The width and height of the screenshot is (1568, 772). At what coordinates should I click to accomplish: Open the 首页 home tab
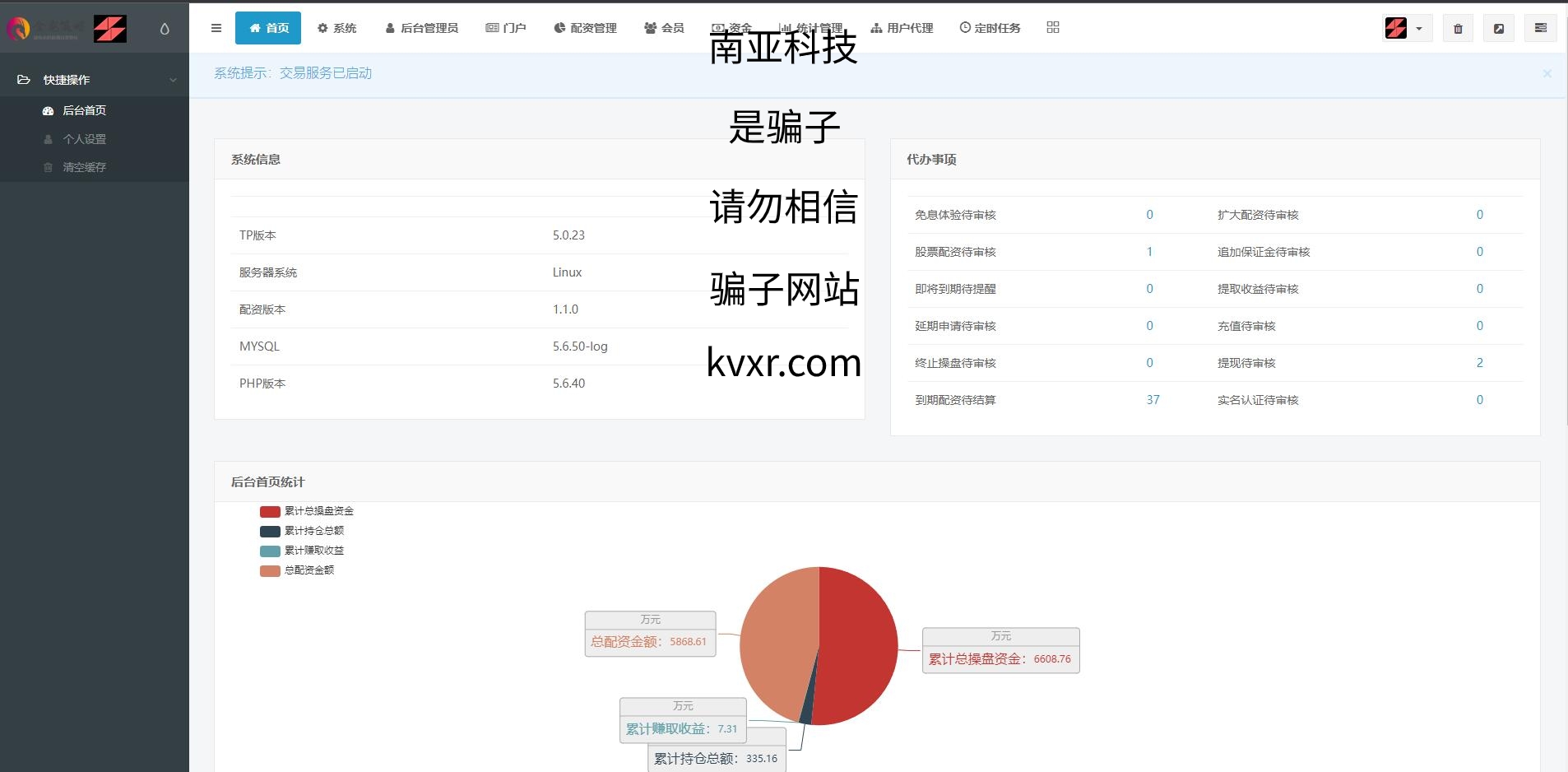pyautogui.click(x=268, y=28)
